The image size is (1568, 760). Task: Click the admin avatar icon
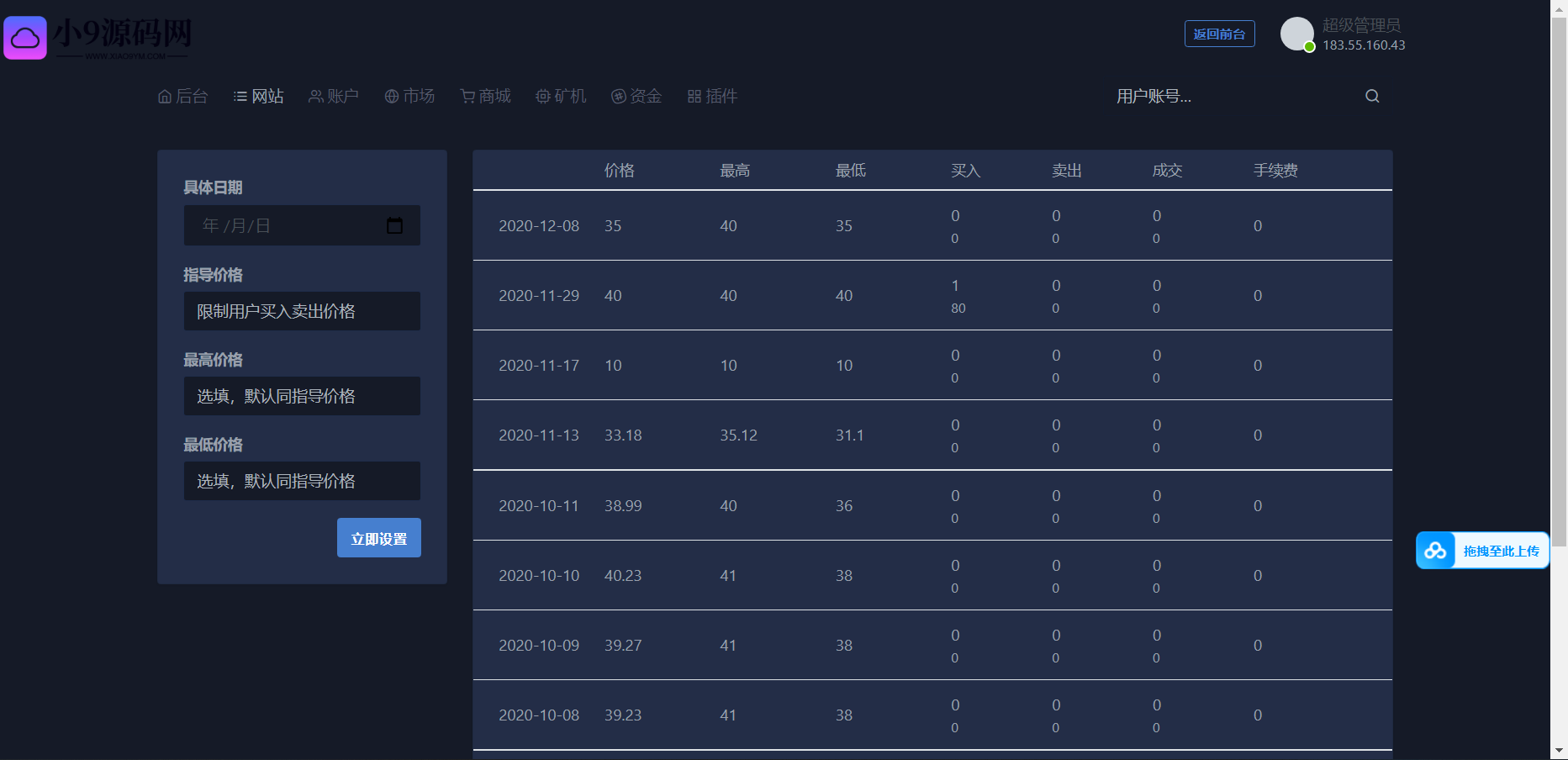click(1297, 34)
